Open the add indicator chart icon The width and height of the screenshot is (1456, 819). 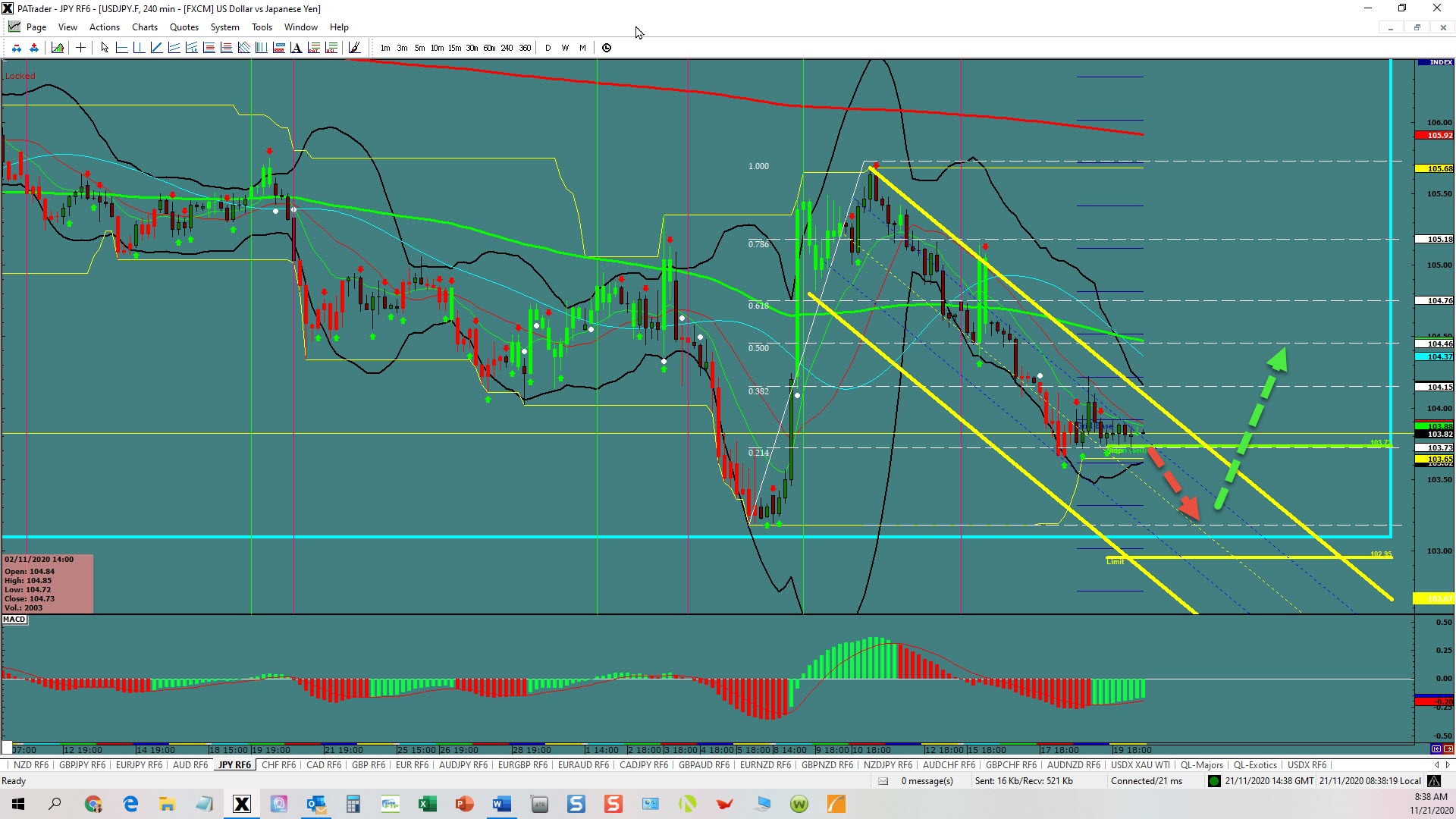58,48
